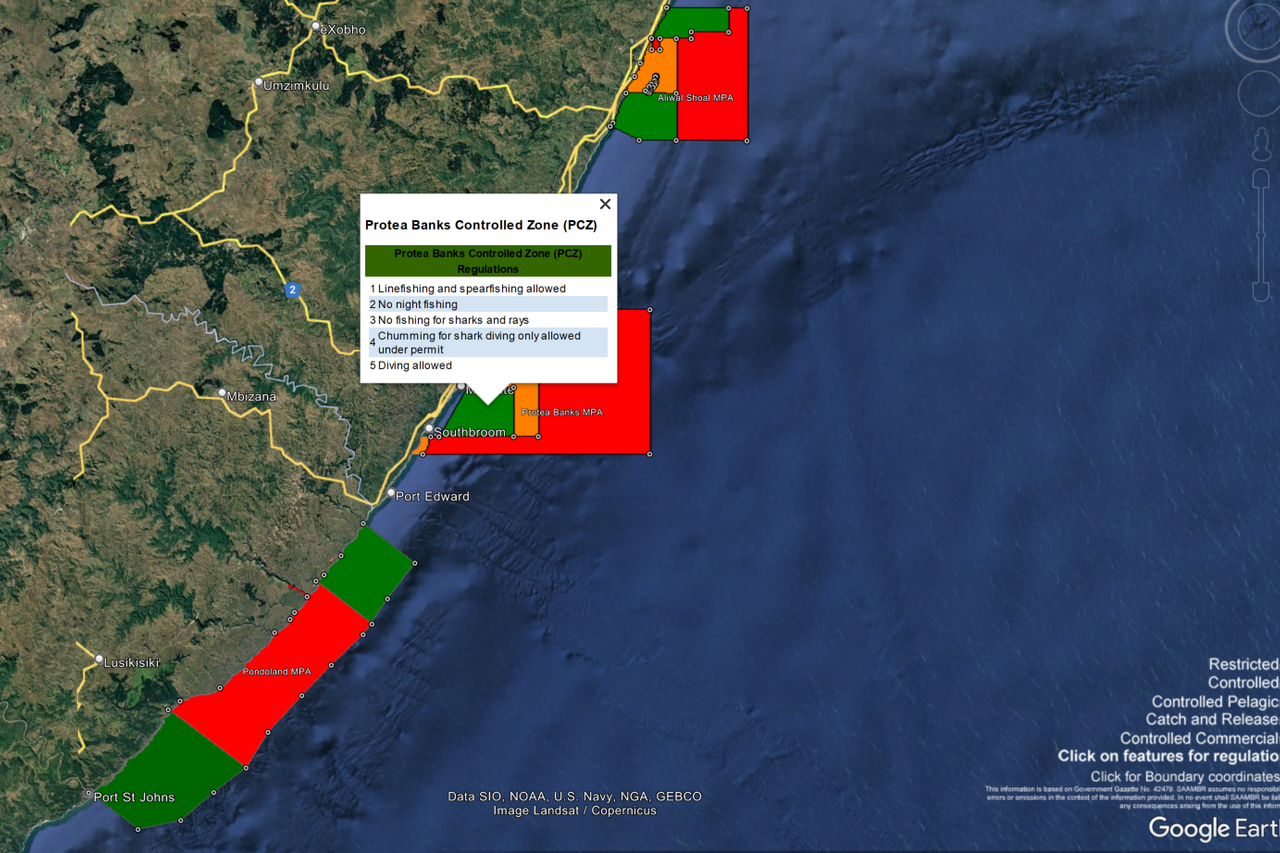Click the Umzimkulu place marker dot
Viewport: 1280px width, 853px height.
coord(260,83)
